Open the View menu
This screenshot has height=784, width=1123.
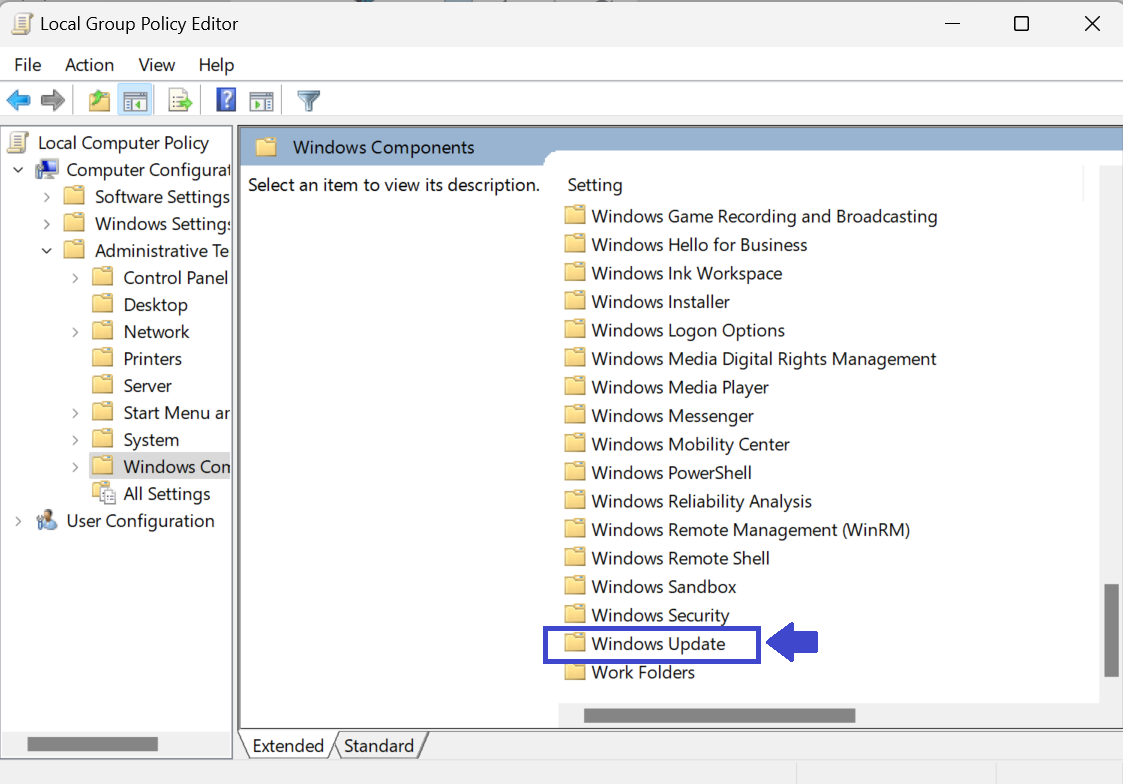click(x=156, y=65)
